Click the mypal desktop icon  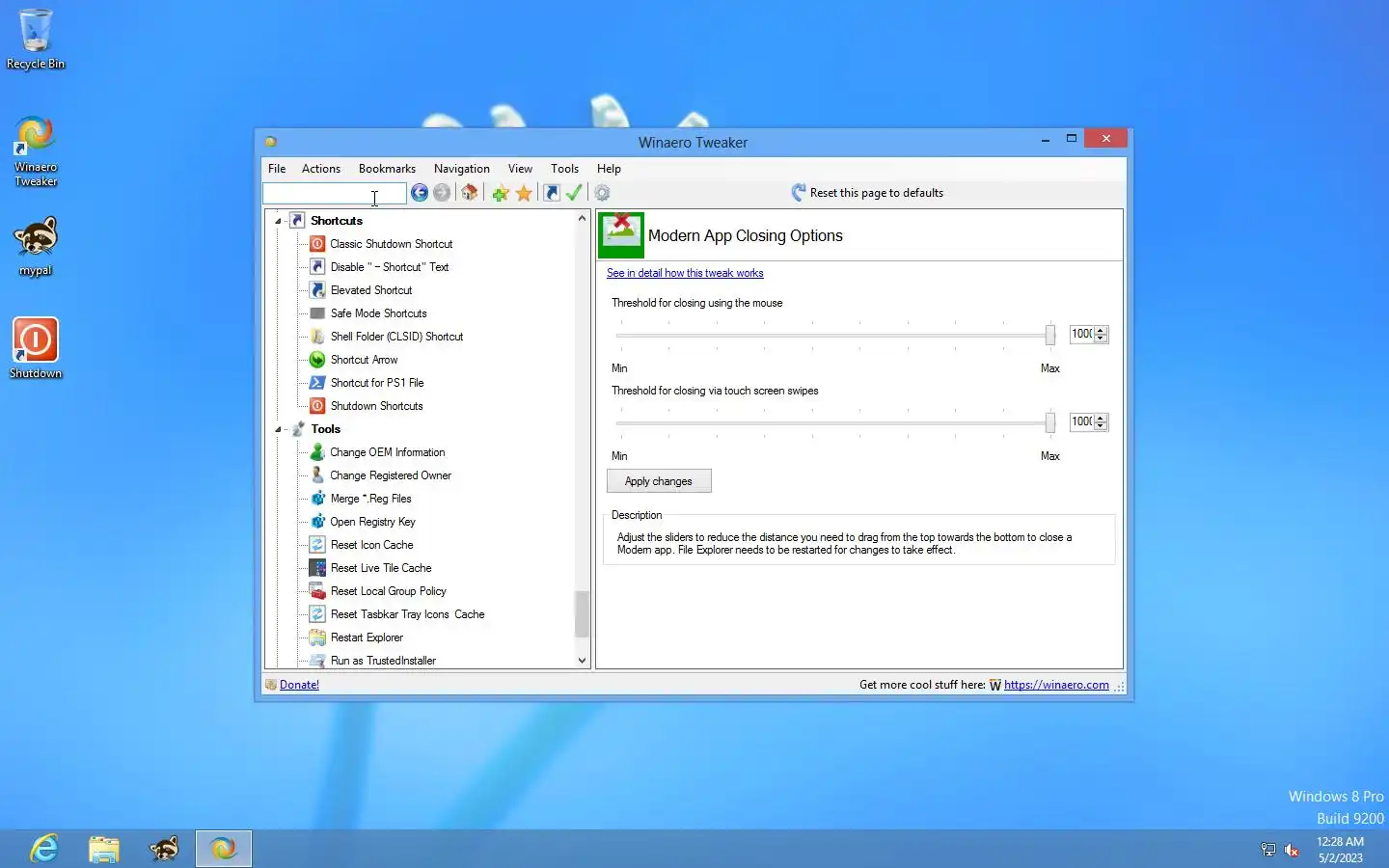(36, 246)
